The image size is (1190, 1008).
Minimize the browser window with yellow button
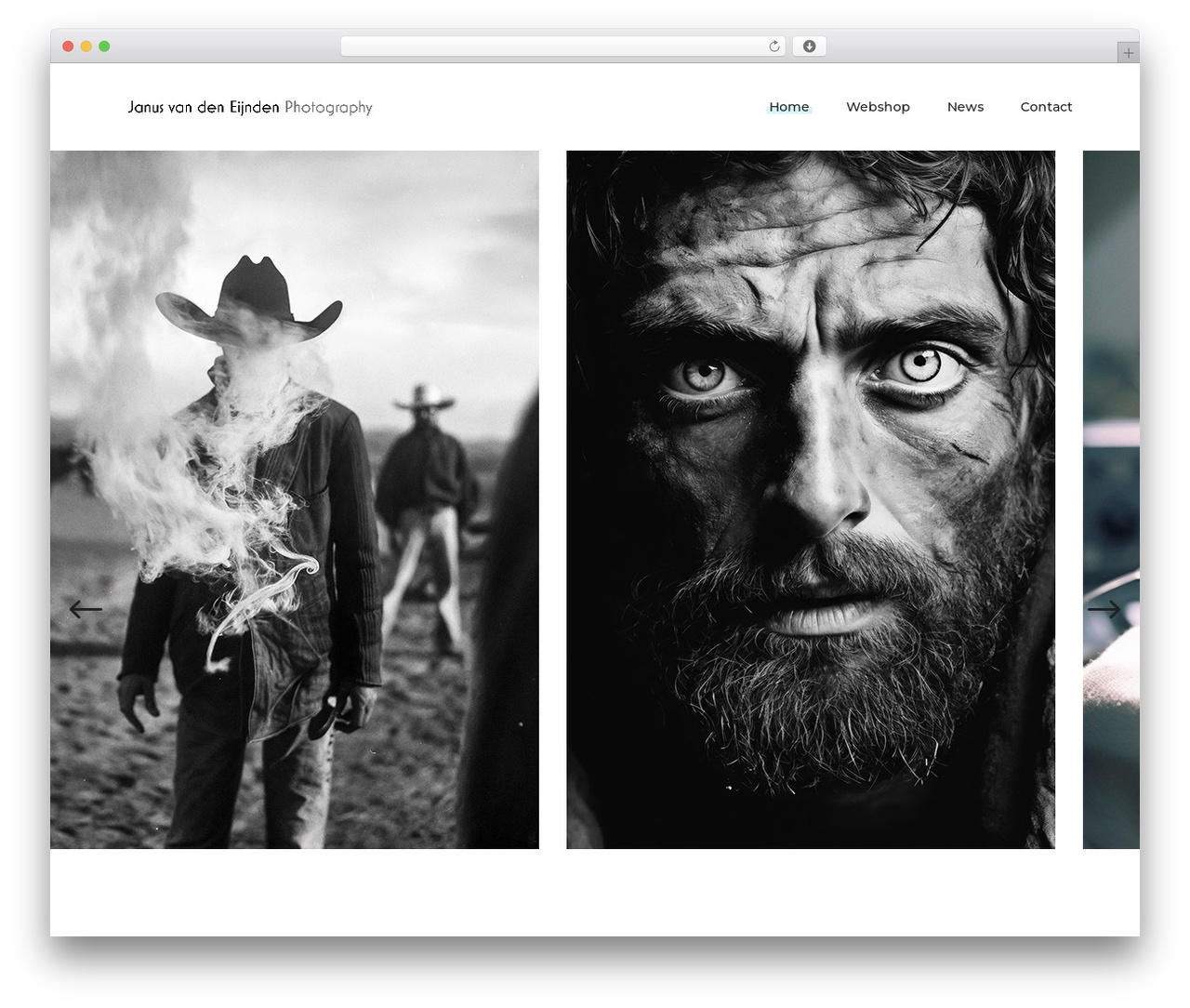click(x=86, y=46)
